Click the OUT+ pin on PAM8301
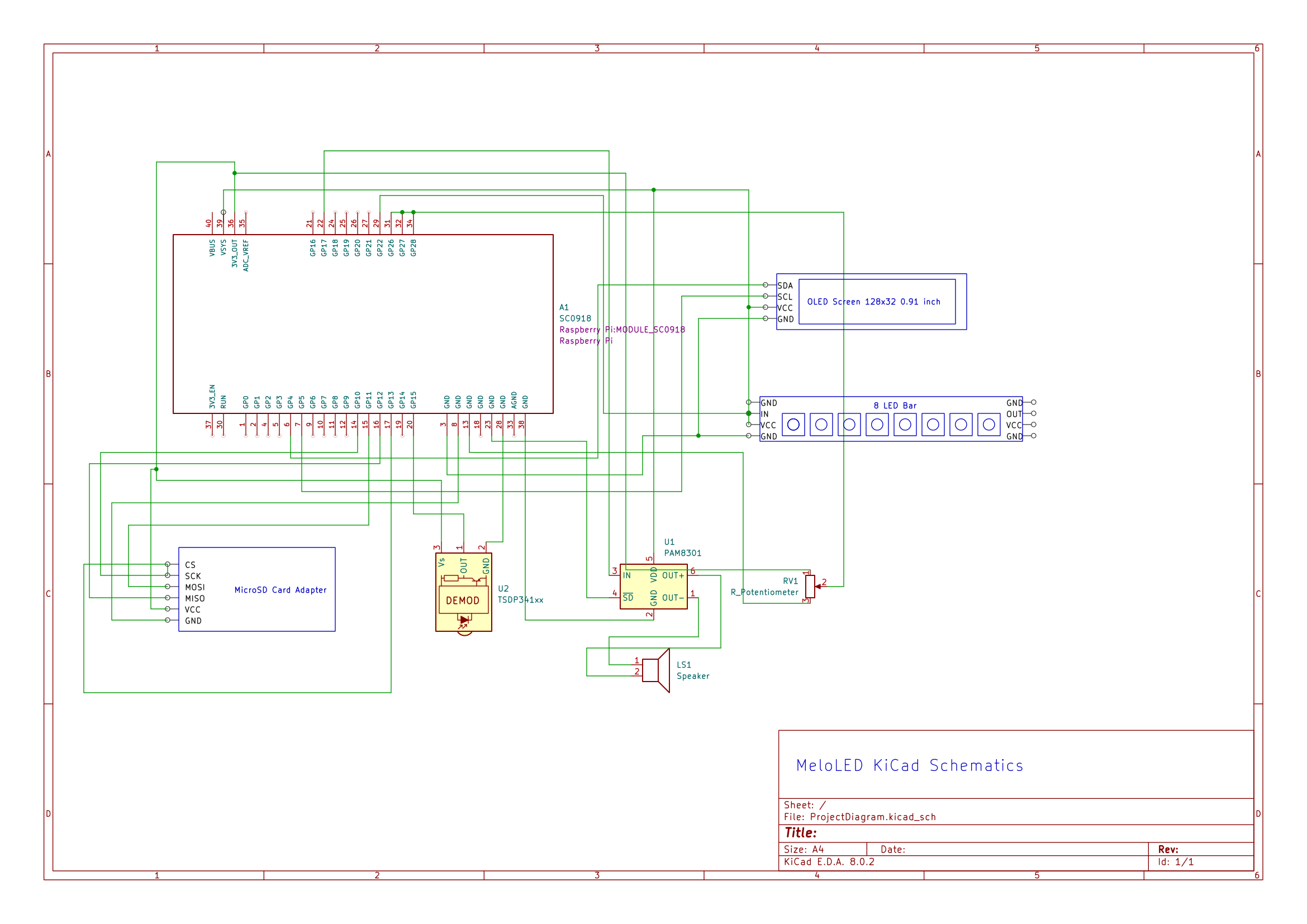Screen dimensions: 1307x924 673,575
